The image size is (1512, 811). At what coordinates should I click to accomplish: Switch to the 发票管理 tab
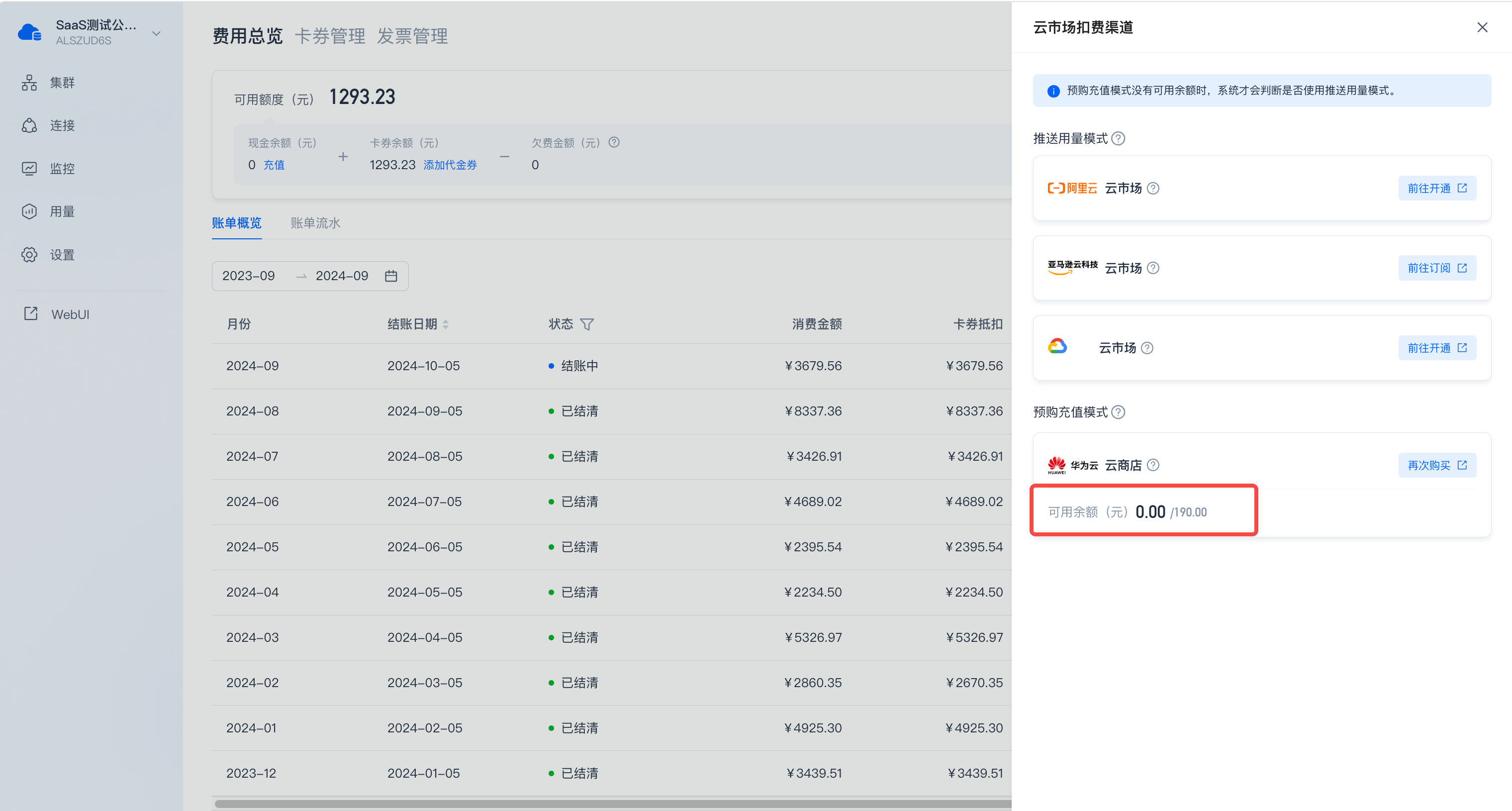(412, 36)
